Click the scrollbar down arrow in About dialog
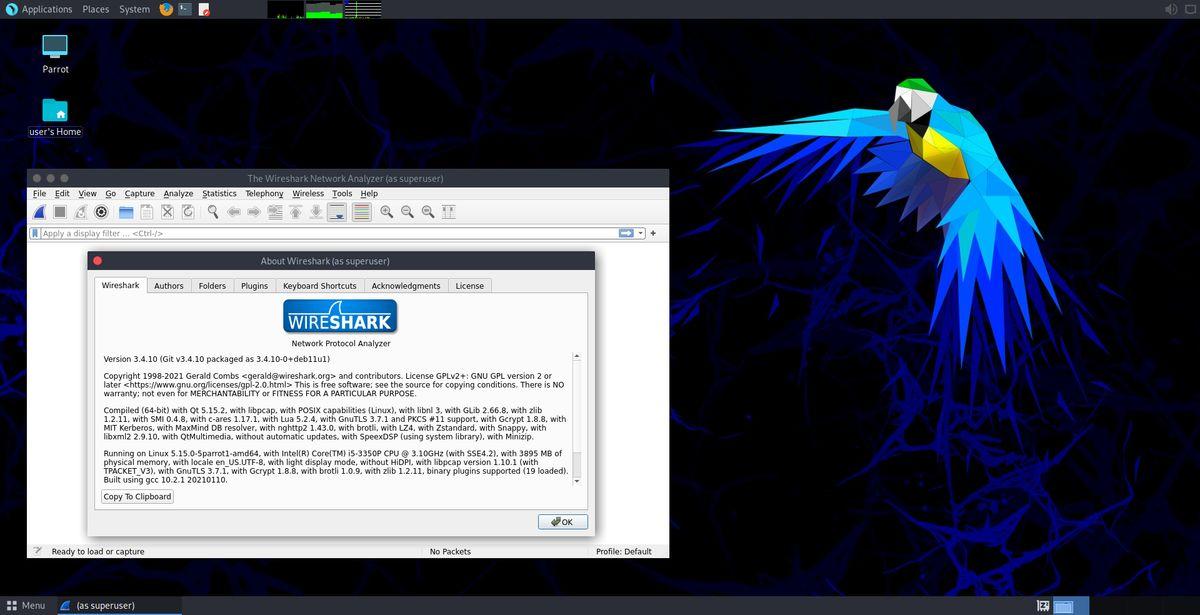The image size is (1200, 615). pos(575,481)
